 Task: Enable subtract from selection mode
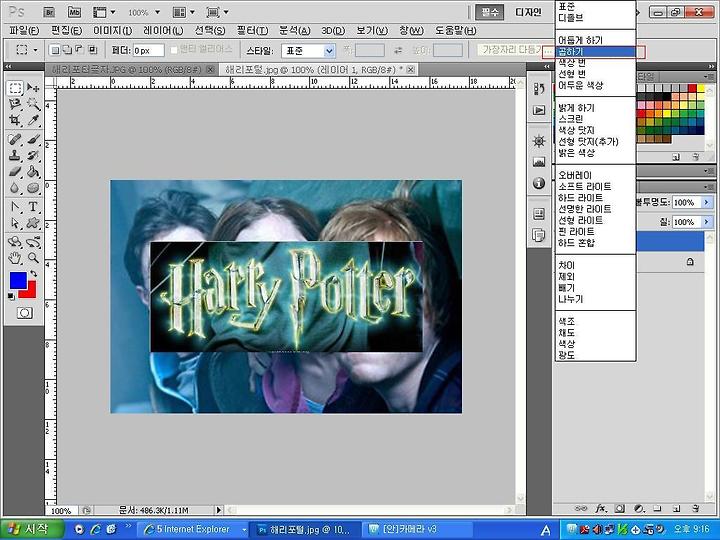[79, 50]
